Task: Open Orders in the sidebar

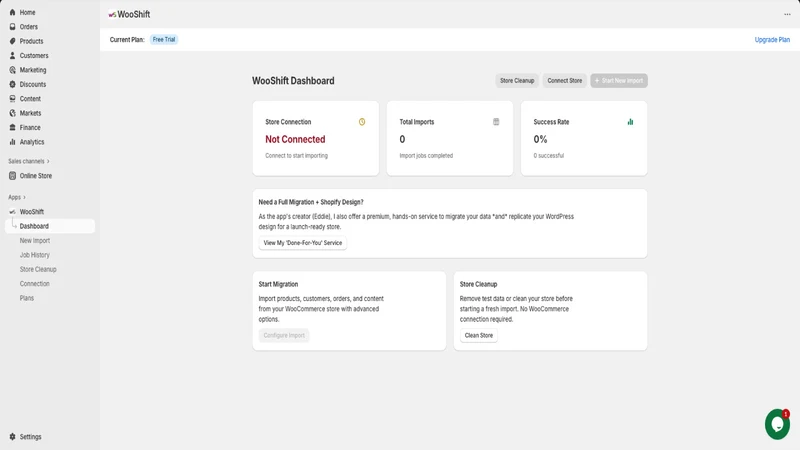Action: pos(29,27)
